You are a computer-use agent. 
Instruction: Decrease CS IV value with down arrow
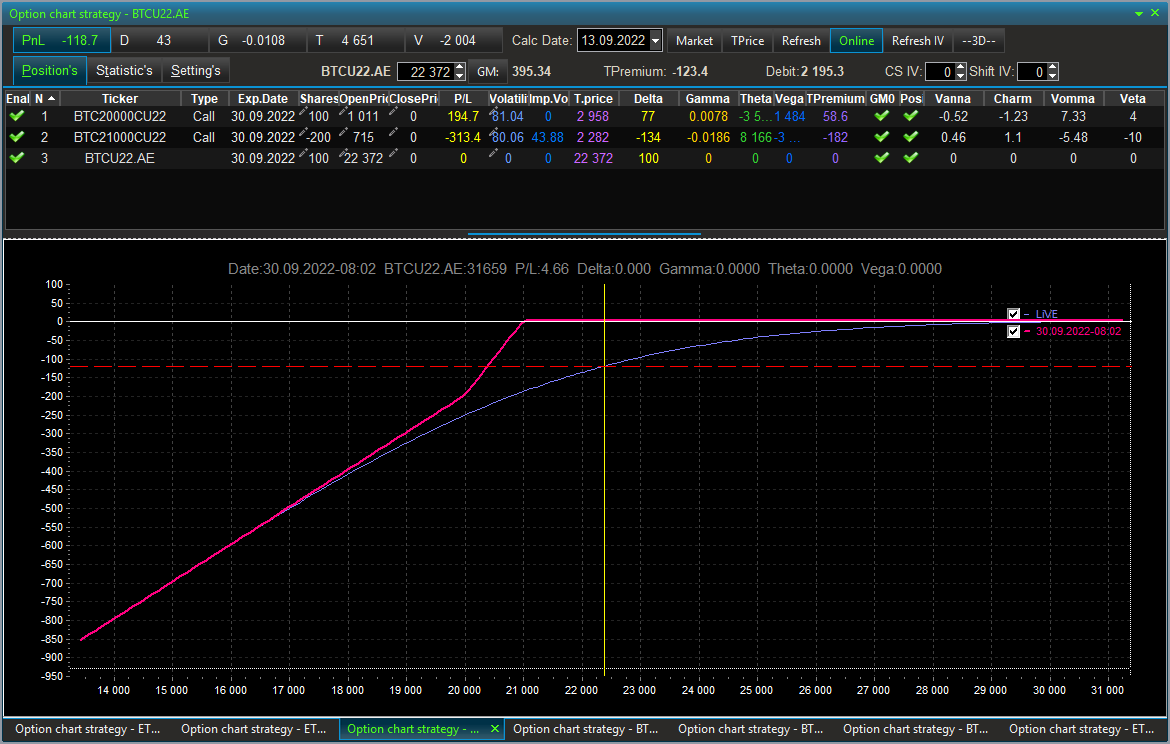coord(960,76)
